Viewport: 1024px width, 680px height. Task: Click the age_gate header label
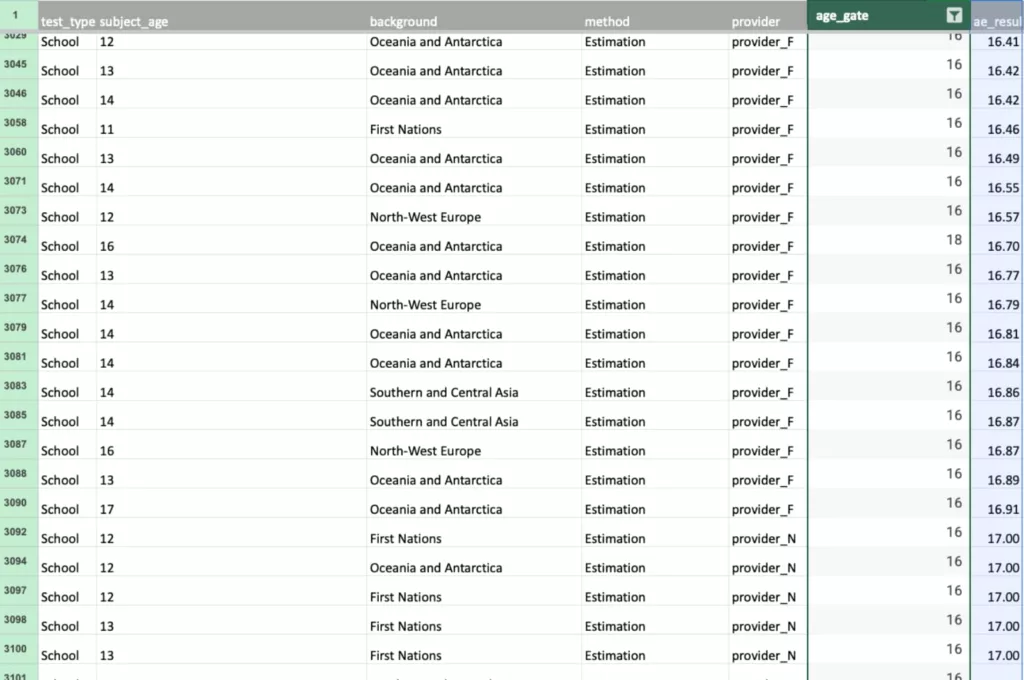[842, 15]
